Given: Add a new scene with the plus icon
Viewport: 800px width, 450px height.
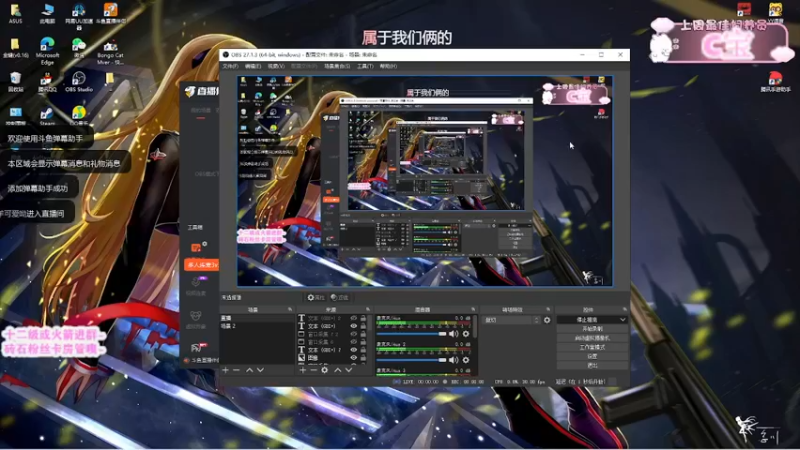Looking at the screenshot, I should [x=226, y=369].
